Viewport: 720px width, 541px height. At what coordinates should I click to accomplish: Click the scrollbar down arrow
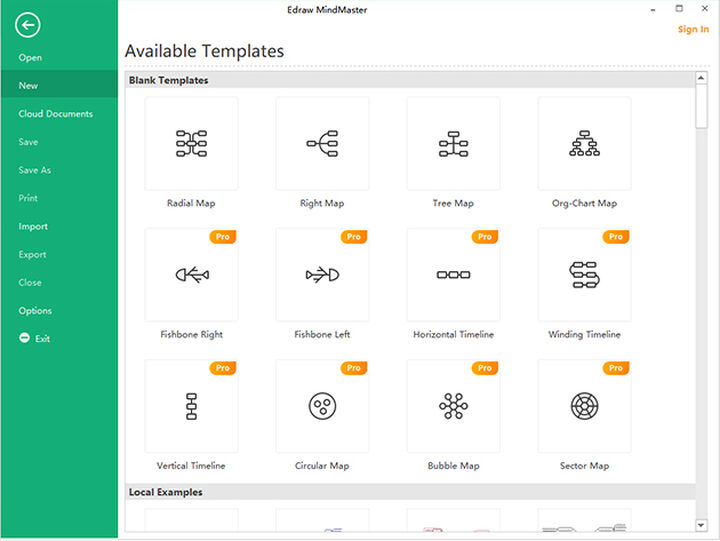point(701,525)
